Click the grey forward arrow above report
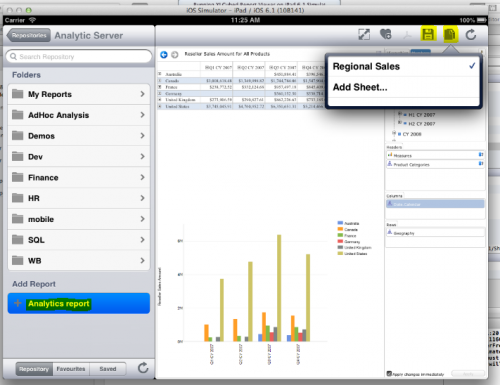 tap(175, 54)
